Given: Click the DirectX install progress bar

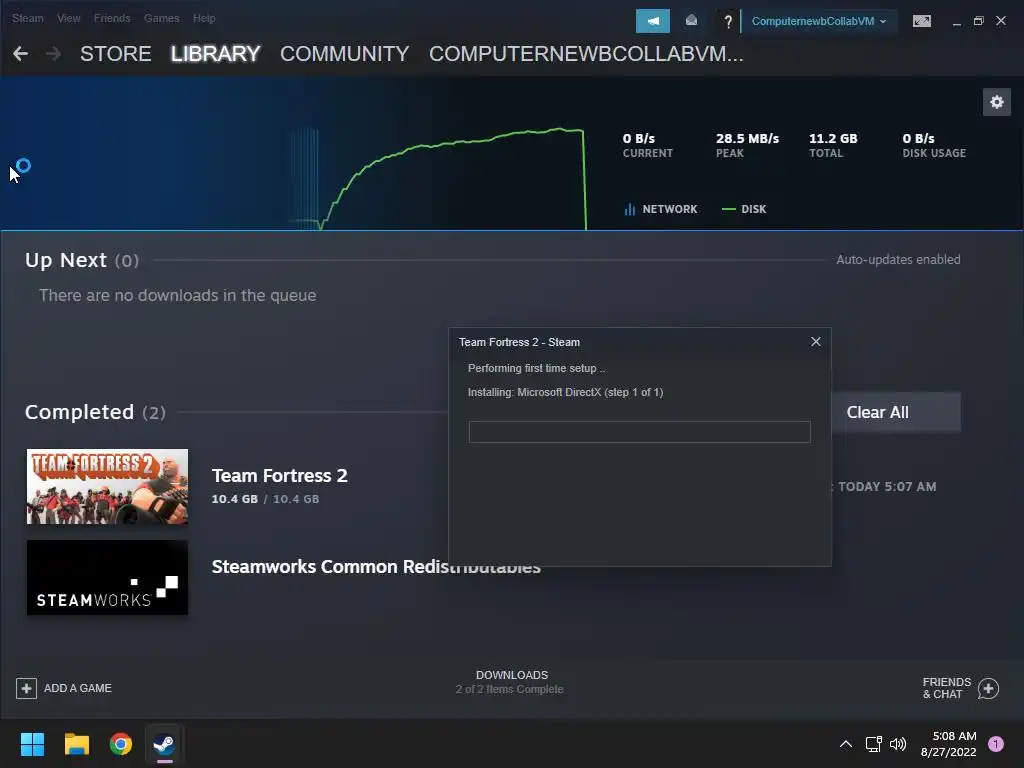Looking at the screenshot, I should tap(639, 432).
